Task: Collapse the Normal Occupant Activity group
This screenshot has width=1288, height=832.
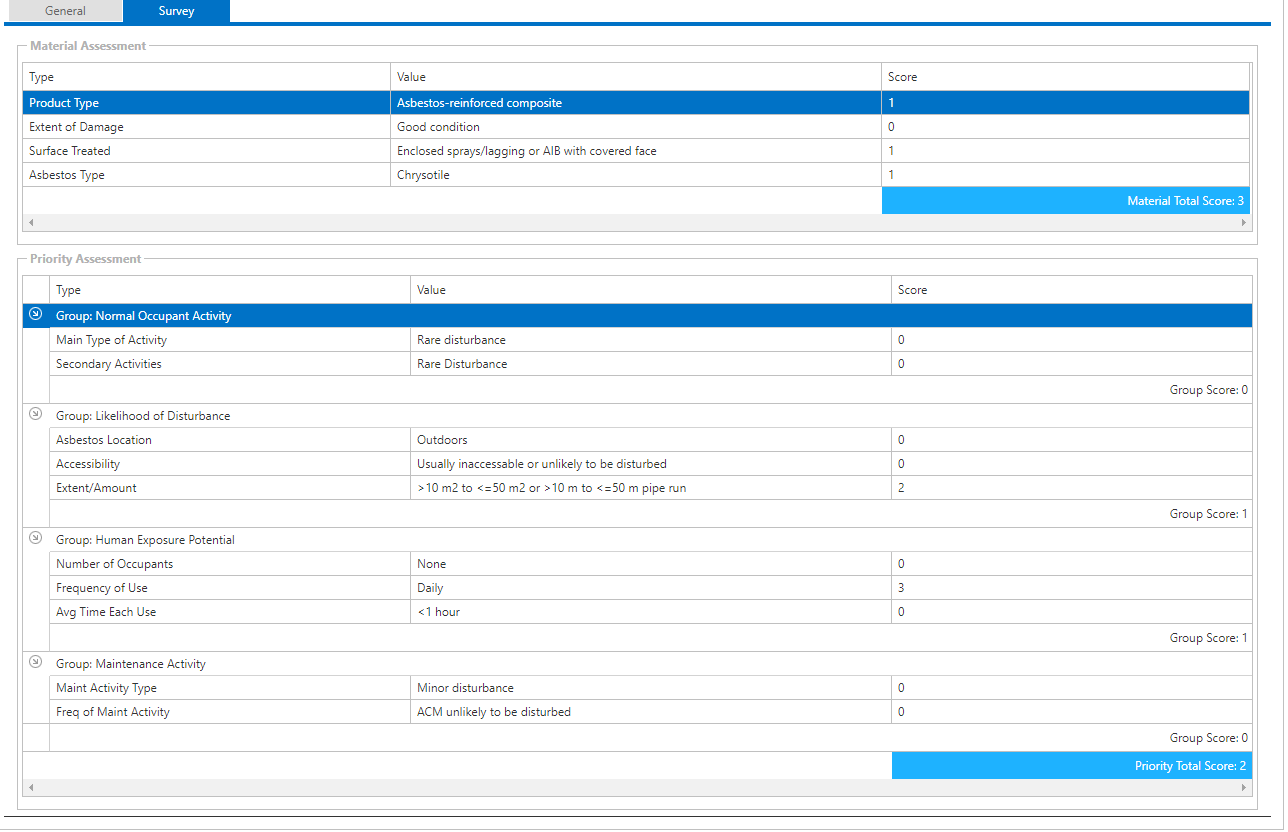Action: click(x=36, y=315)
